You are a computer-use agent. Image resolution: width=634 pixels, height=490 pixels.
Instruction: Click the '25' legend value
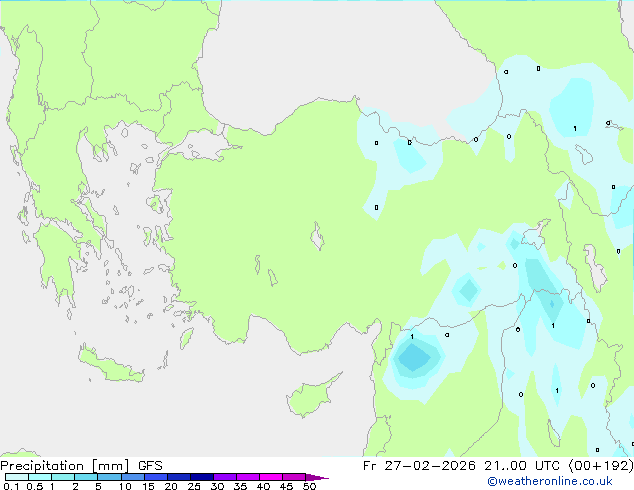point(194,486)
